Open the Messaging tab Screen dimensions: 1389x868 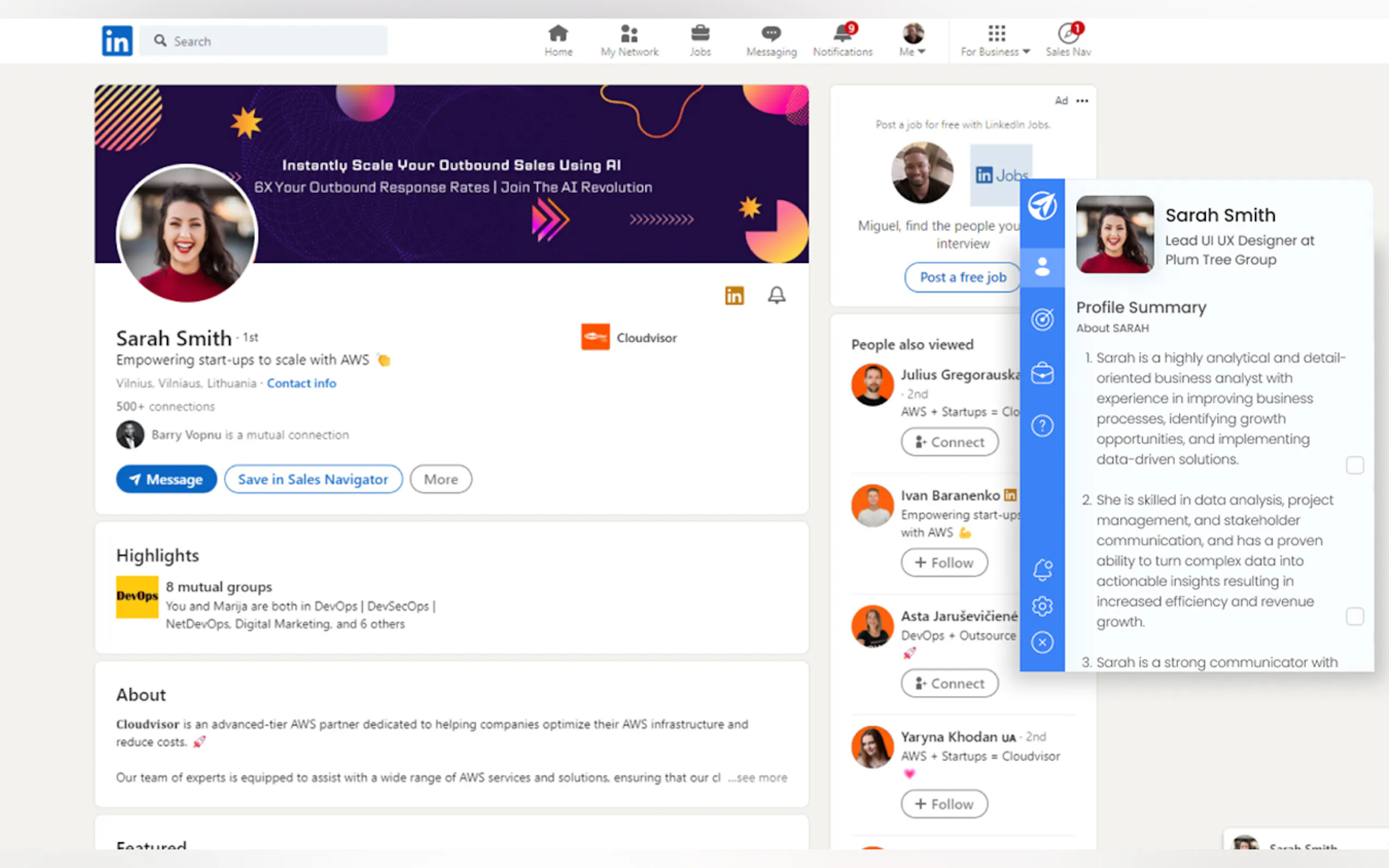[x=771, y=40]
